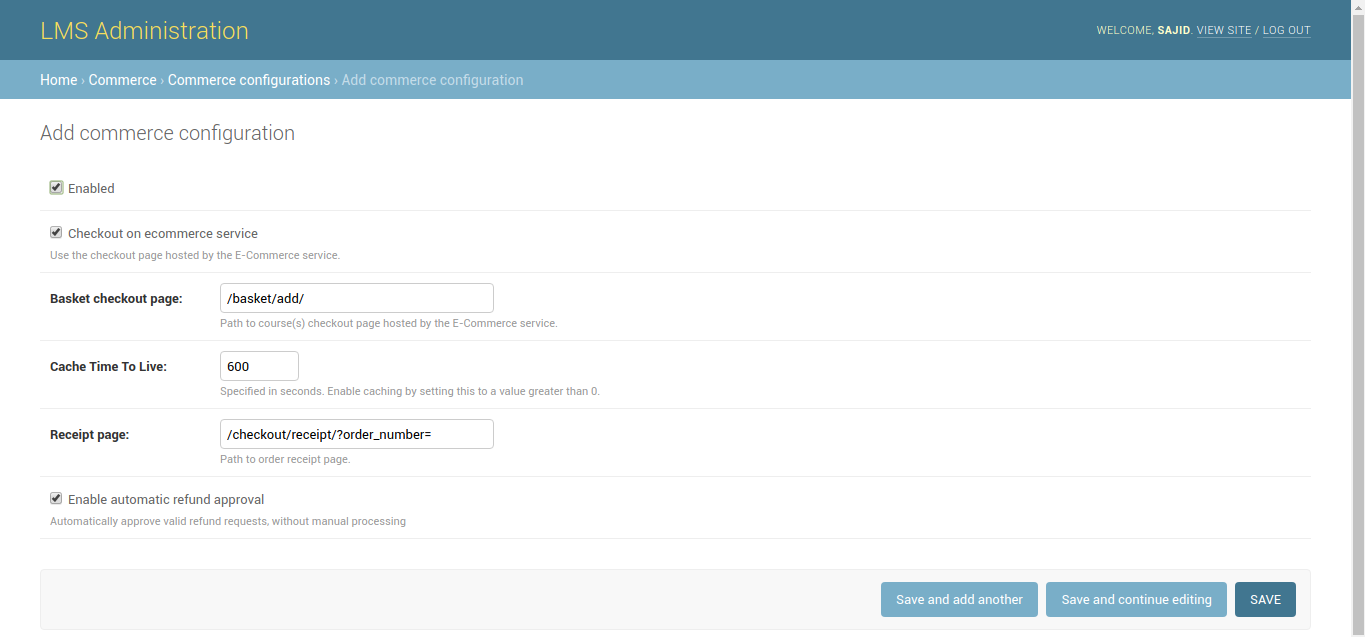Image resolution: width=1365 pixels, height=637 pixels.
Task: Navigate to Commerce via breadcrumb
Action: click(x=121, y=79)
